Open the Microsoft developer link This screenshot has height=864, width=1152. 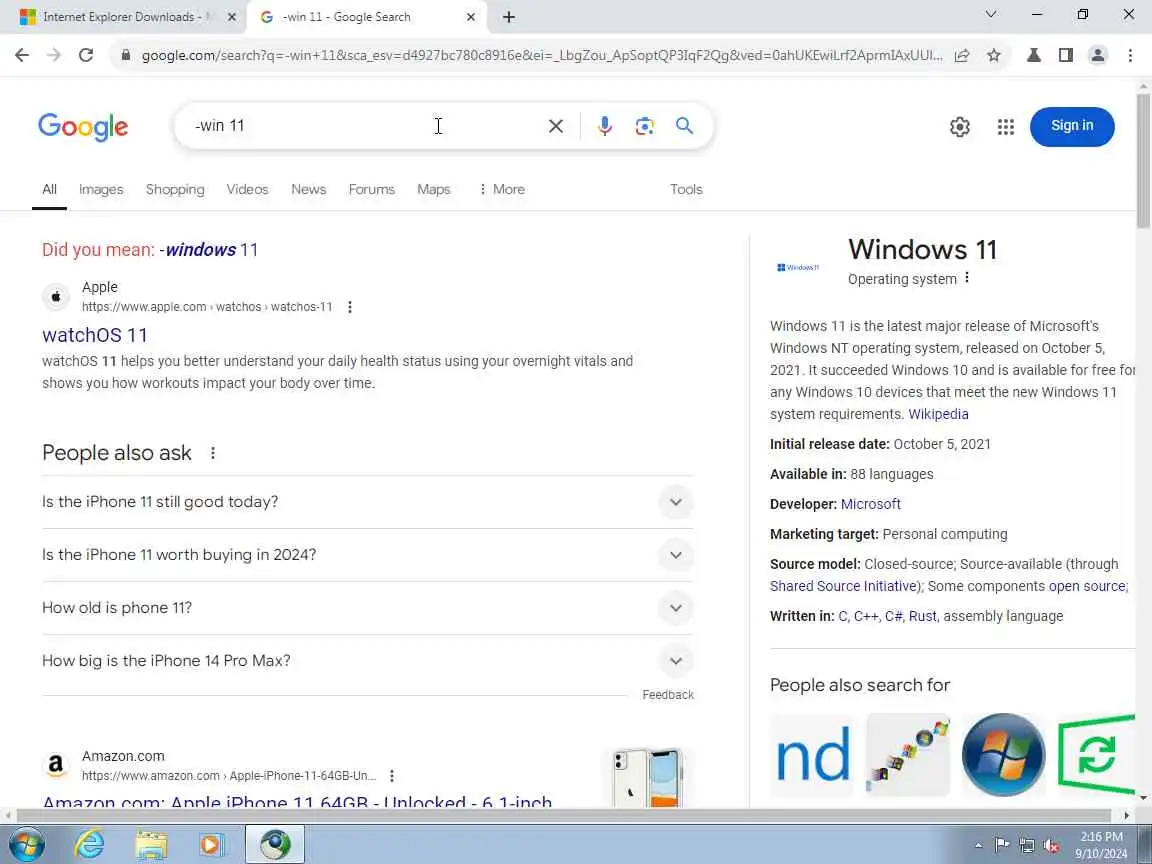point(871,504)
